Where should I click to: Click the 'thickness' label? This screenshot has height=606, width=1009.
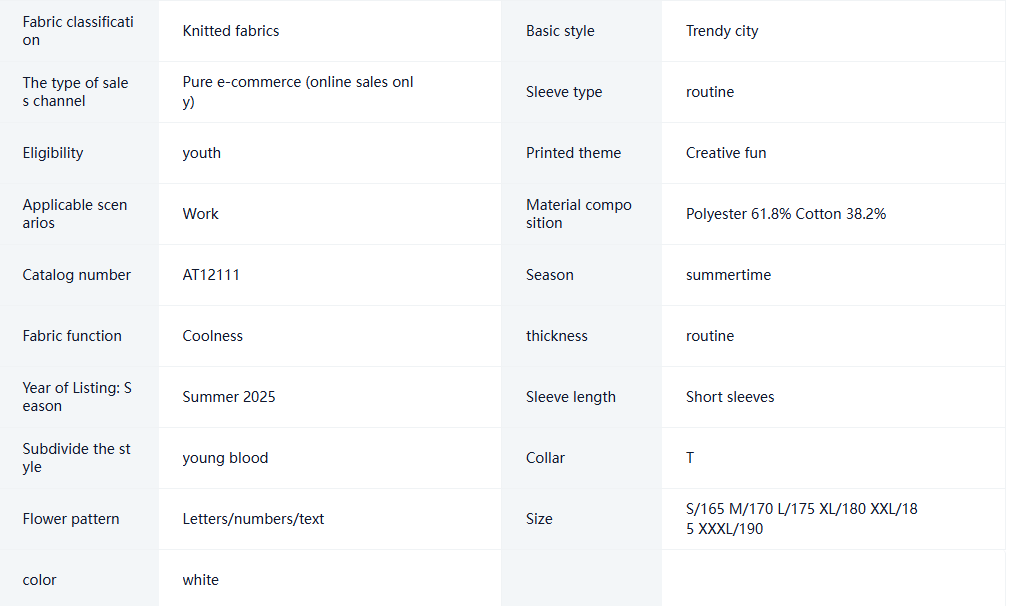557,336
